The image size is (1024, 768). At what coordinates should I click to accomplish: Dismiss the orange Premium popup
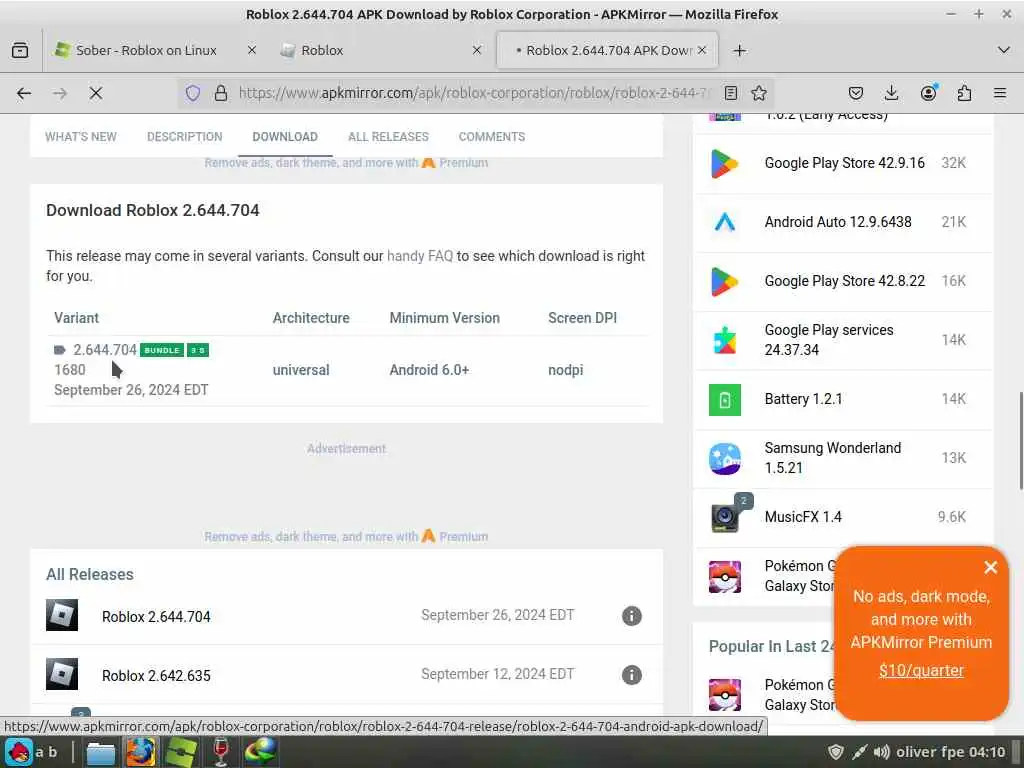pyautogui.click(x=991, y=568)
